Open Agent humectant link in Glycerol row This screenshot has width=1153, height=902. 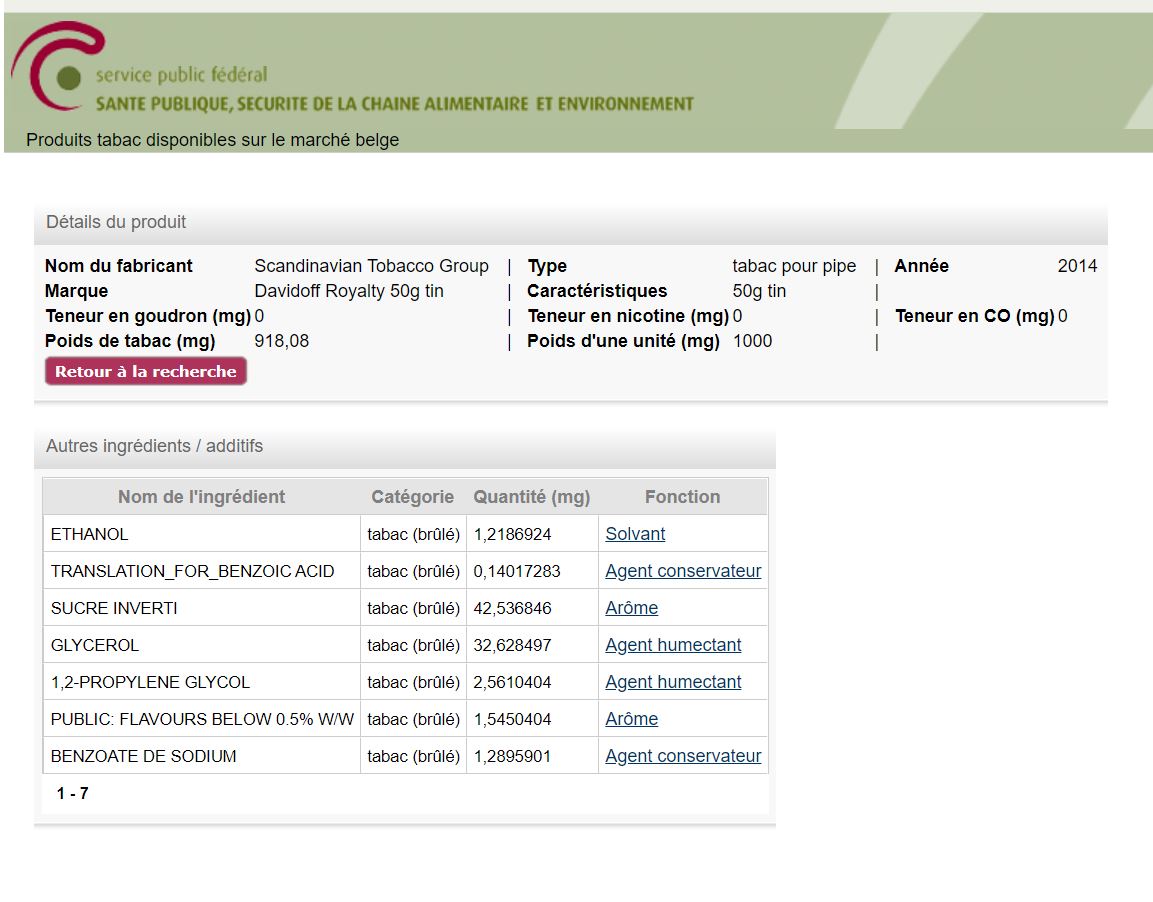(673, 645)
